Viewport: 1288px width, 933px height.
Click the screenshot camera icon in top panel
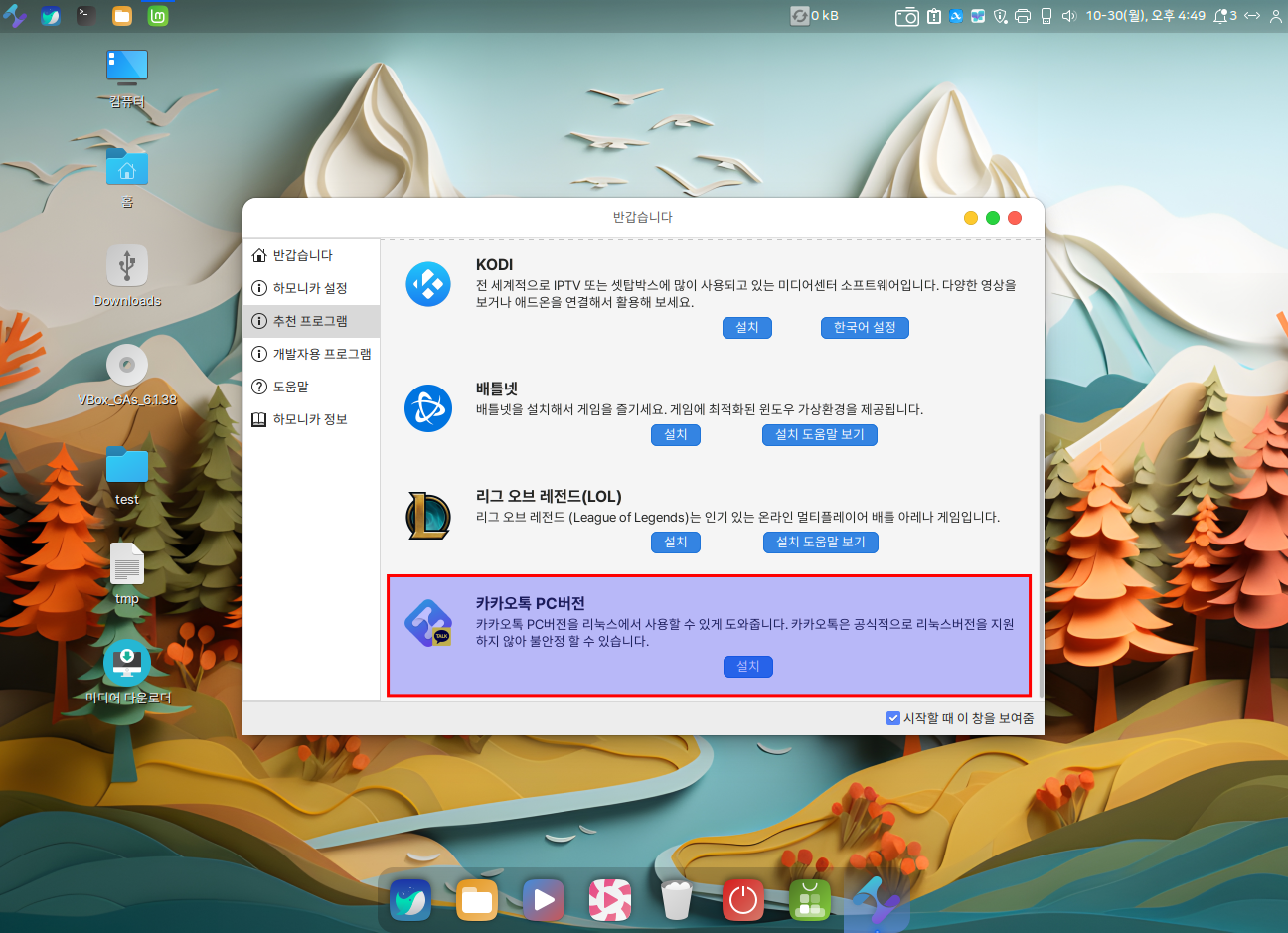[906, 16]
